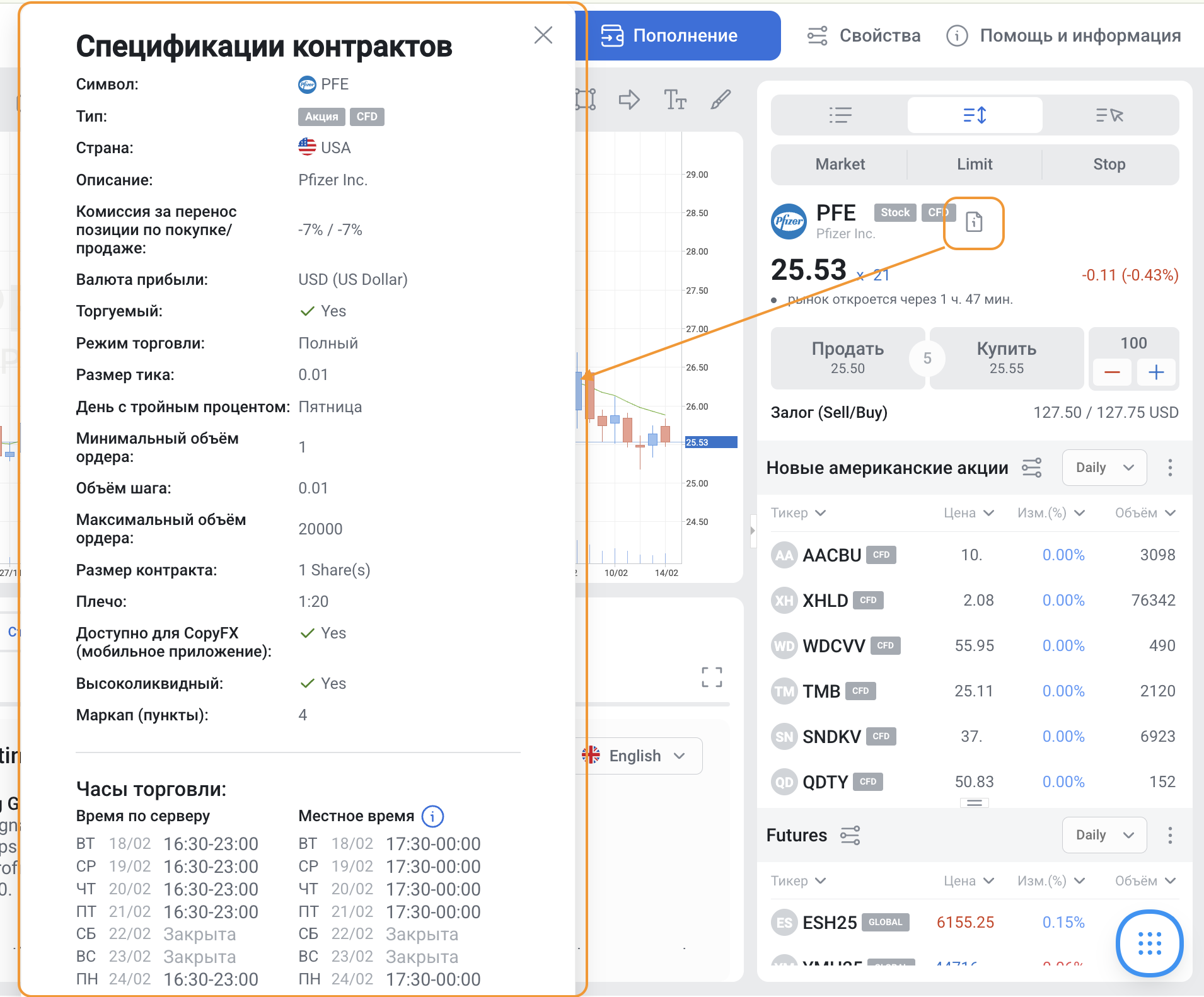Sort American stocks by Объём column
Screen dimensions: 1204x997
(x=1145, y=513)
